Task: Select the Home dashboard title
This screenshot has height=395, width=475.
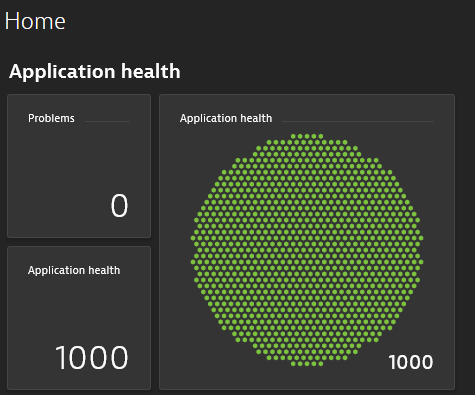Action: coord(35,21)
